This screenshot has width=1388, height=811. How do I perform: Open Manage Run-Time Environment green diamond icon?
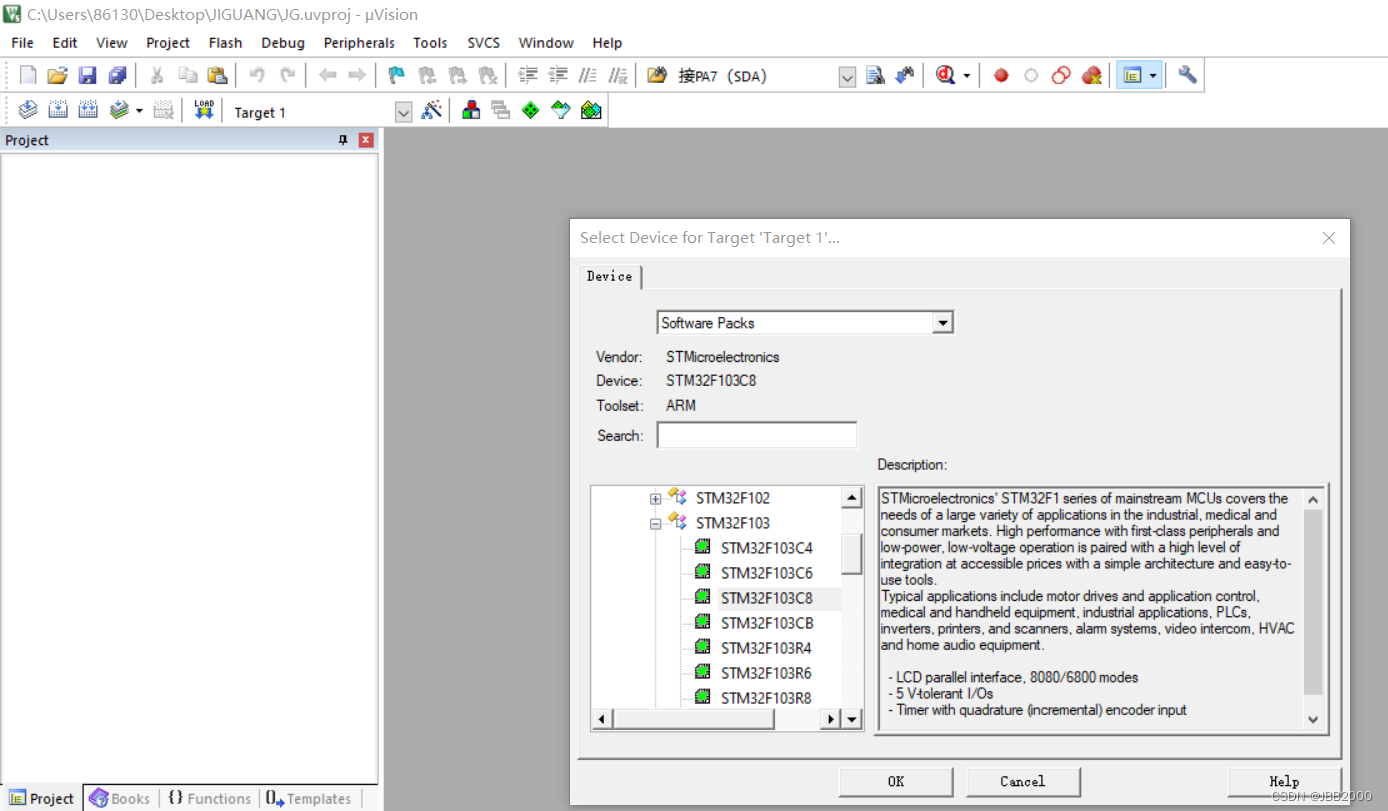(531, 110)
